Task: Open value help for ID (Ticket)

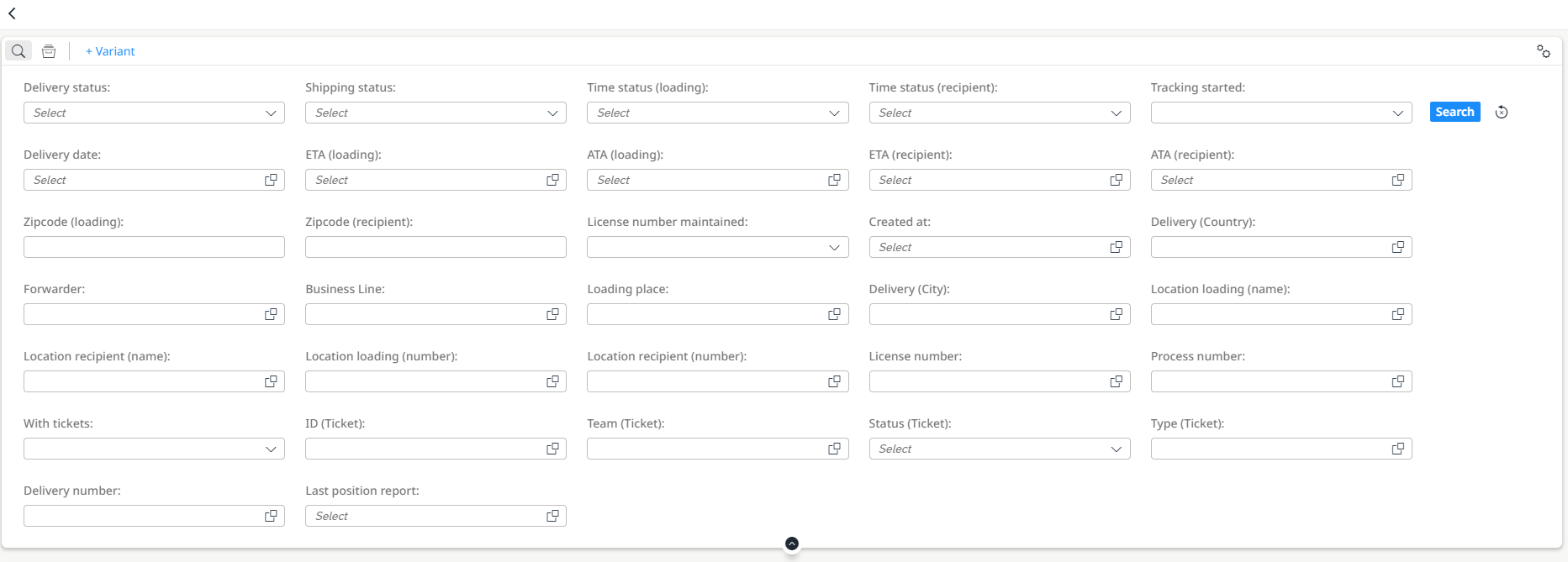Action: click(552, 449)
